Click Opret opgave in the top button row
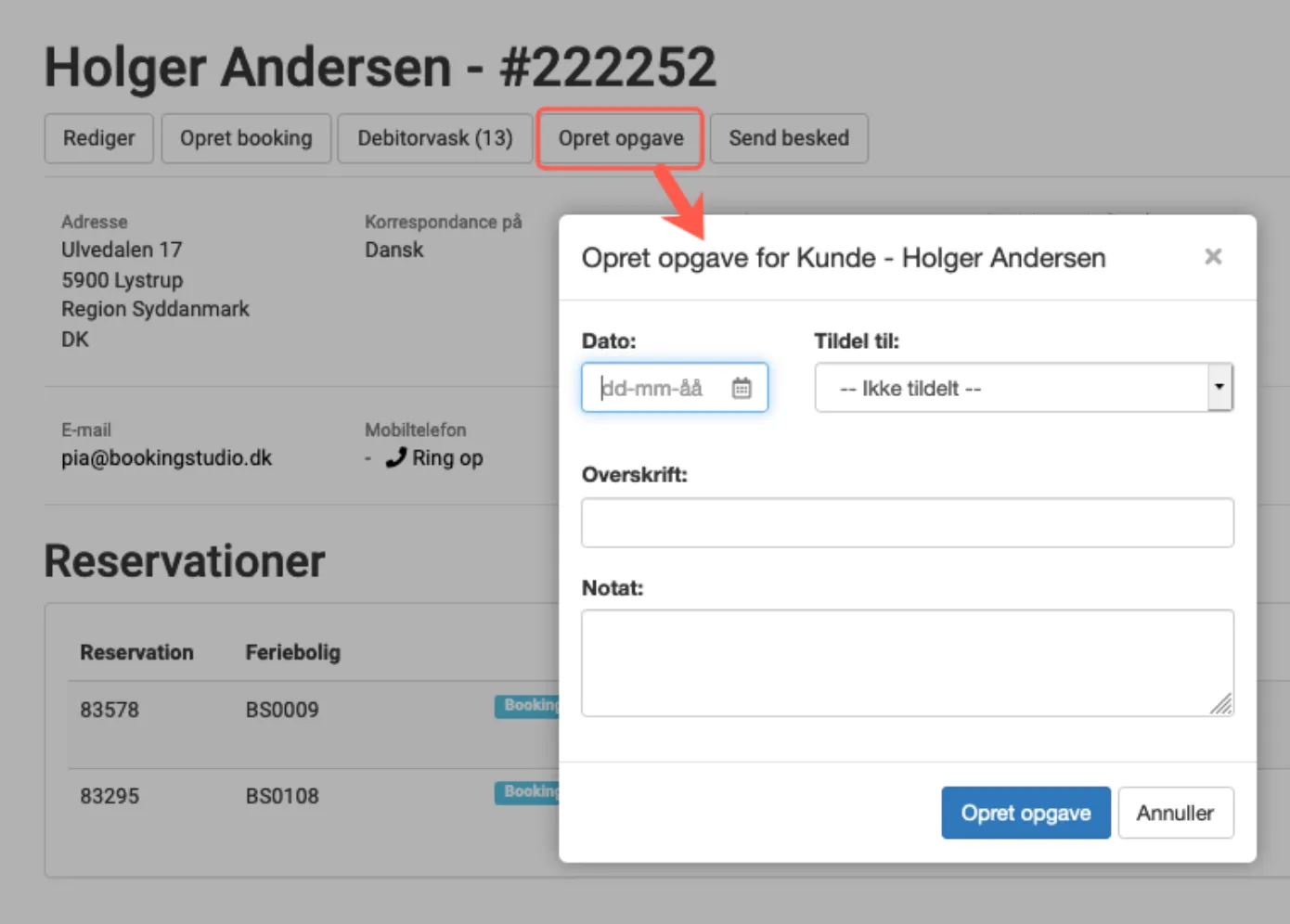Image resolution: width=1290 pixels, height=924 pixels. [620, 138]
